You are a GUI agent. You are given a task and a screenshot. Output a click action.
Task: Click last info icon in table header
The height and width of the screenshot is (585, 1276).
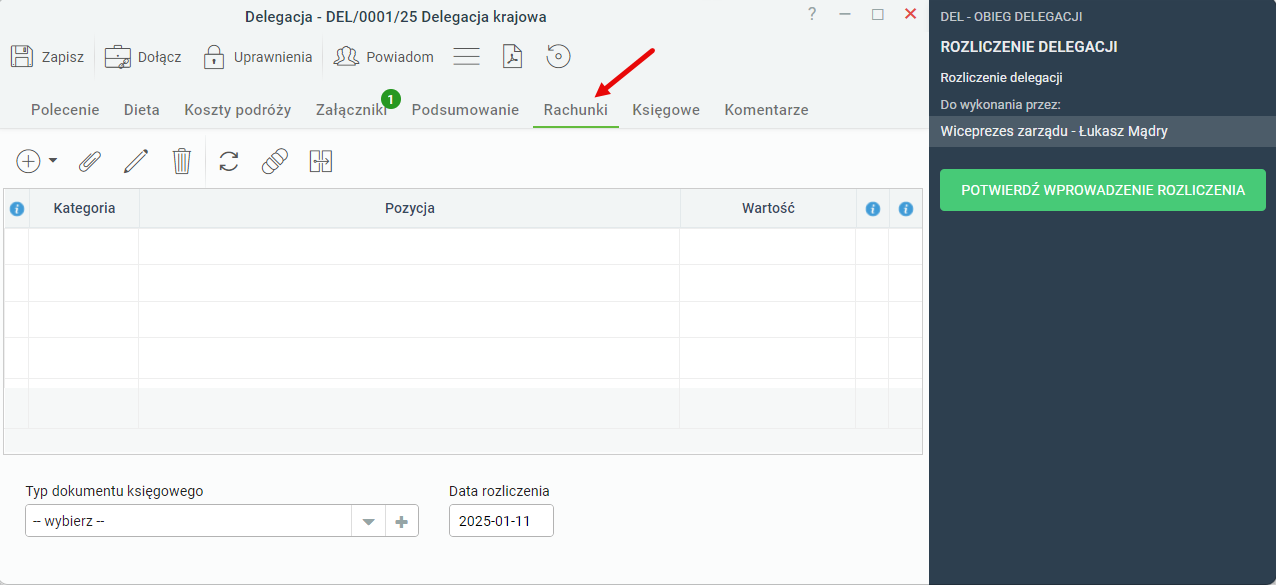(906, 209)
